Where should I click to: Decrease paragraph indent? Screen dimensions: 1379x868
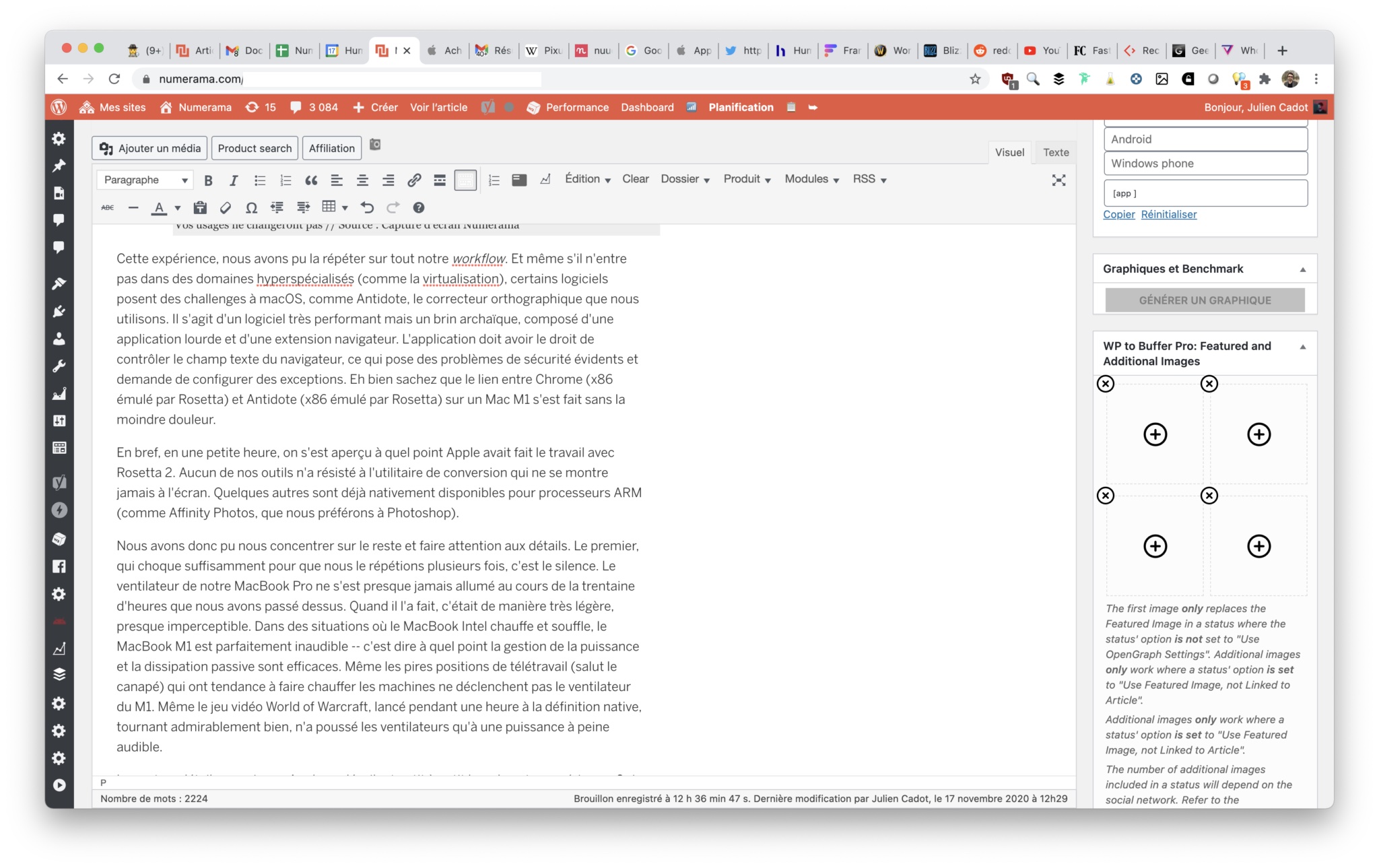(277, 207)
